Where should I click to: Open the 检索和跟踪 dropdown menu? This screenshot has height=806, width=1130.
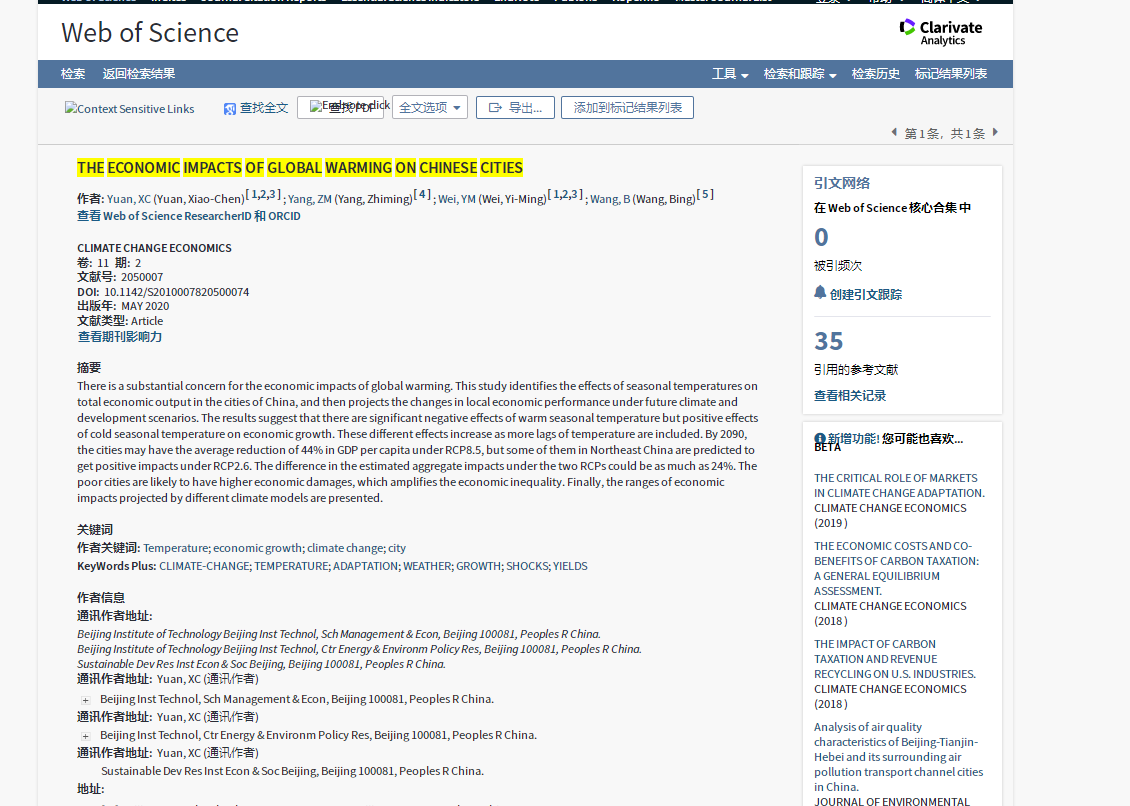click(x=800, y=74)
